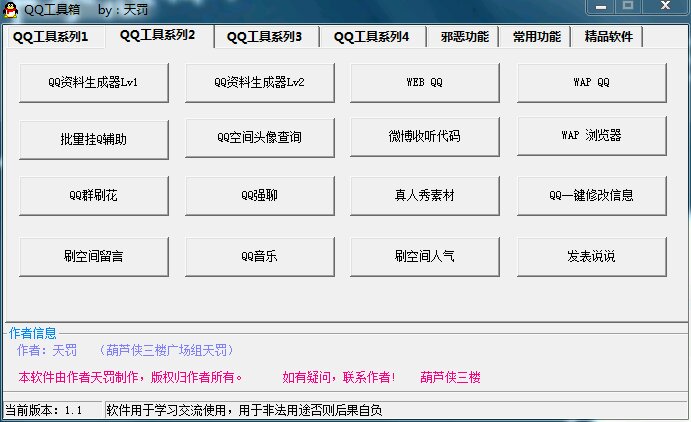Click QQ一键修改信息 button
Screen dimensions: 691x422
click(x=591, y=196)
